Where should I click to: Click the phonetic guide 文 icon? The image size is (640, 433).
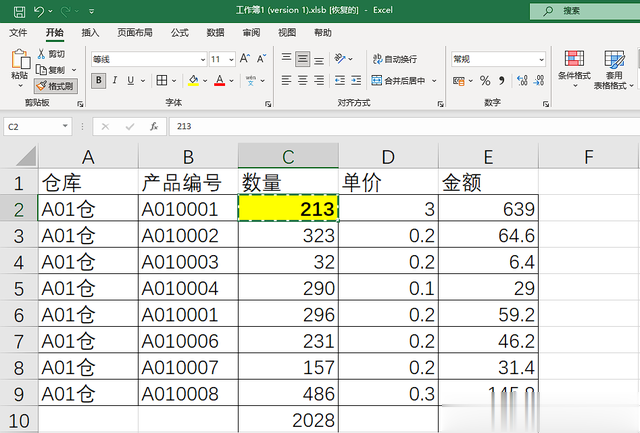(251, 80)
